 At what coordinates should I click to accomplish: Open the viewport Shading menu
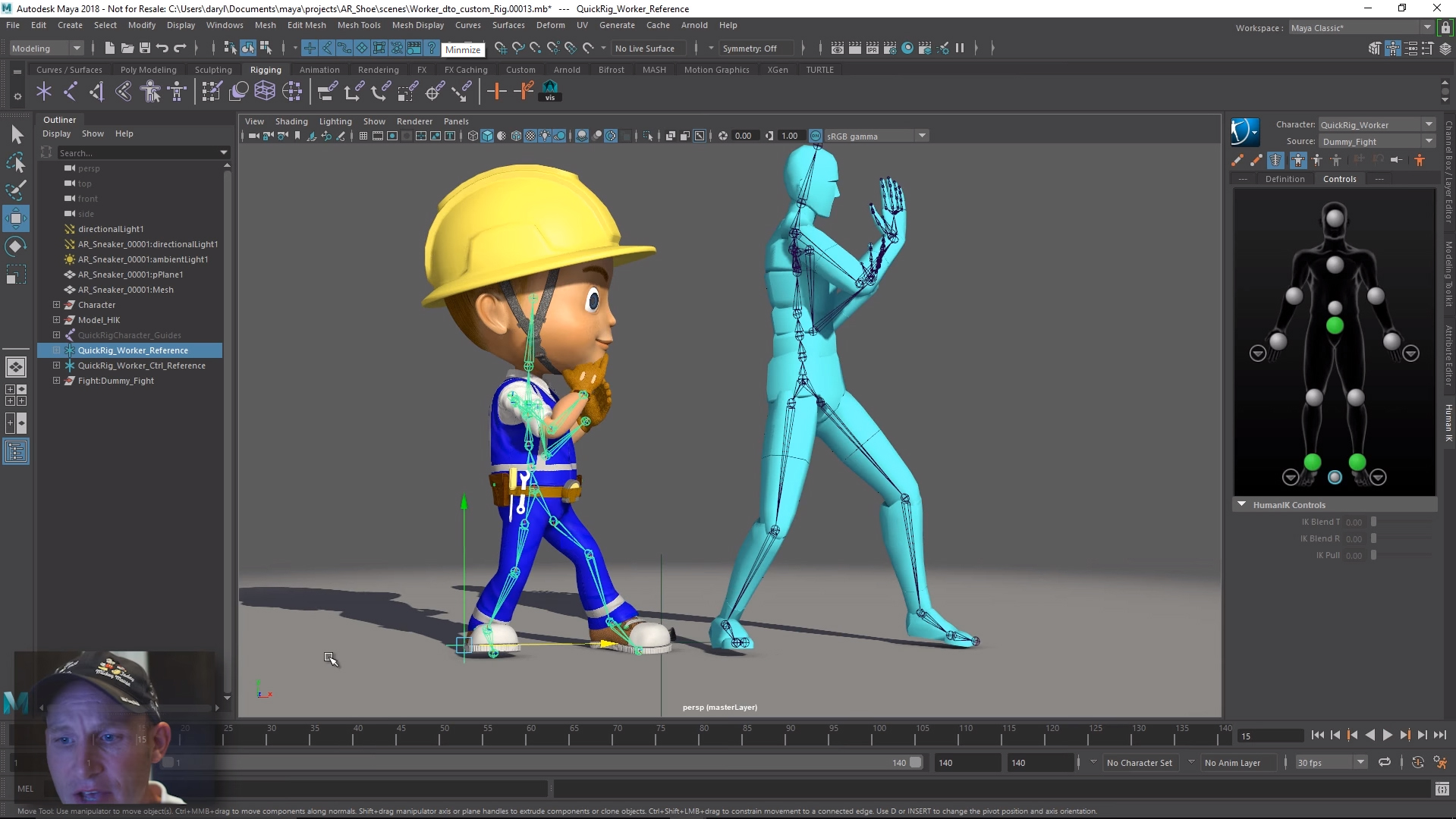click(291, 121)
